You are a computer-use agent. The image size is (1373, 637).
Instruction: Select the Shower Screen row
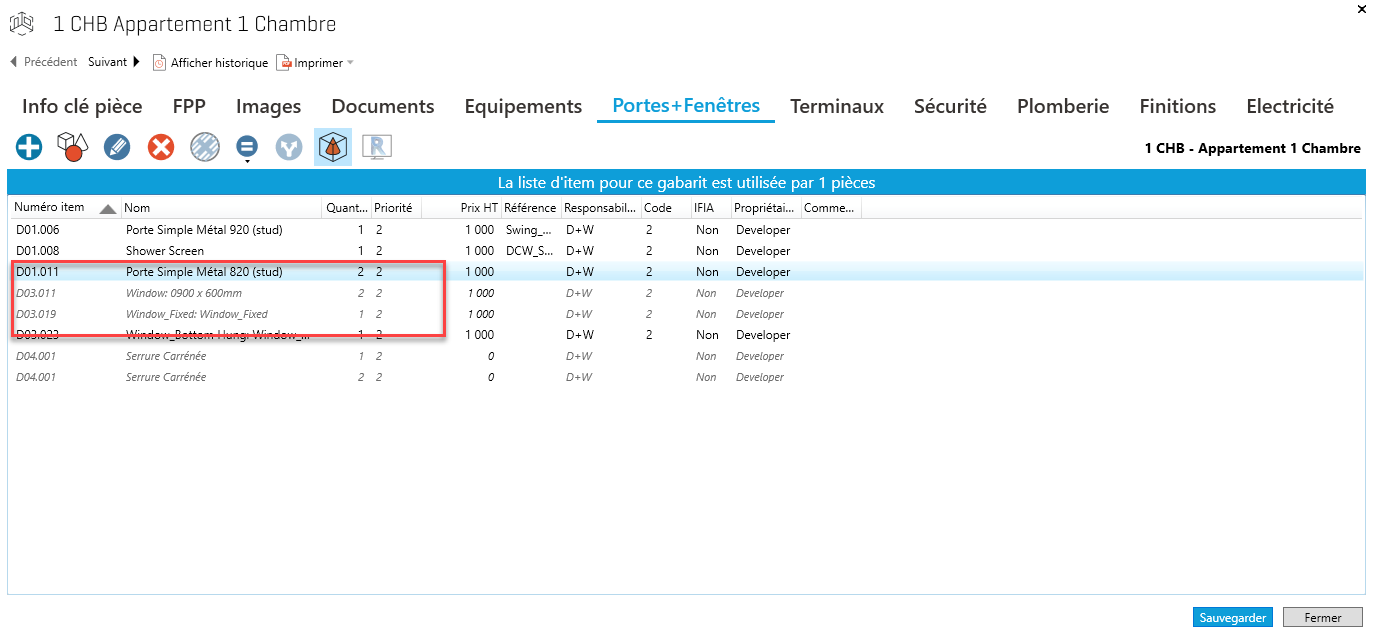point(165,251)
